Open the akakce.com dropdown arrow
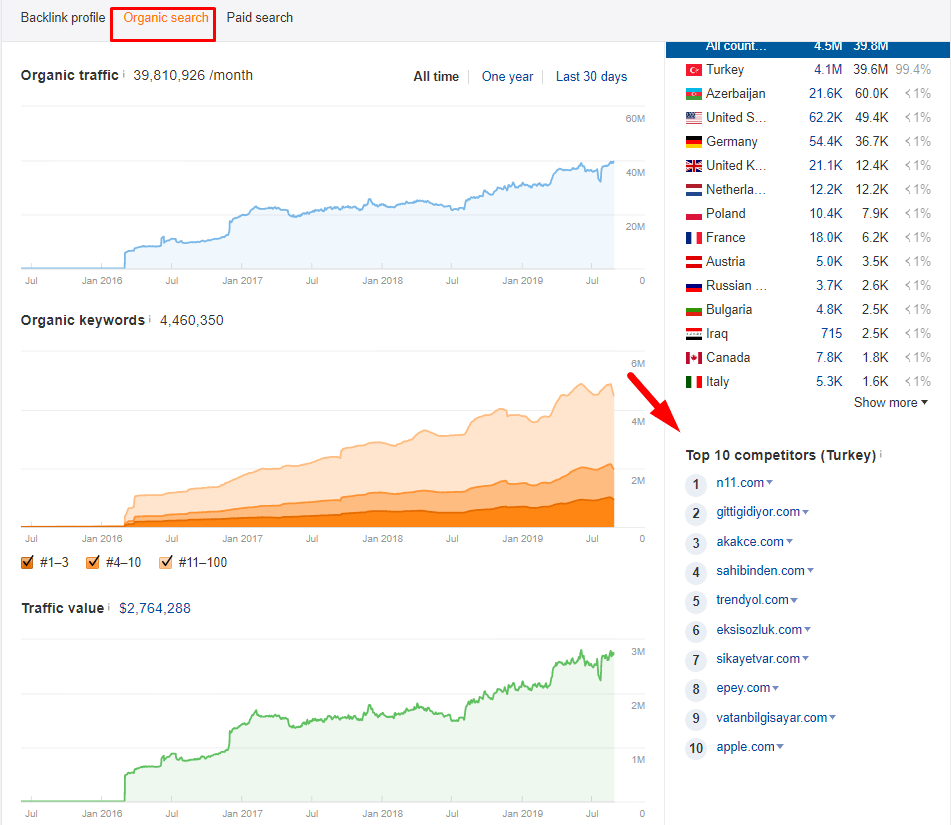 point(790,542)
